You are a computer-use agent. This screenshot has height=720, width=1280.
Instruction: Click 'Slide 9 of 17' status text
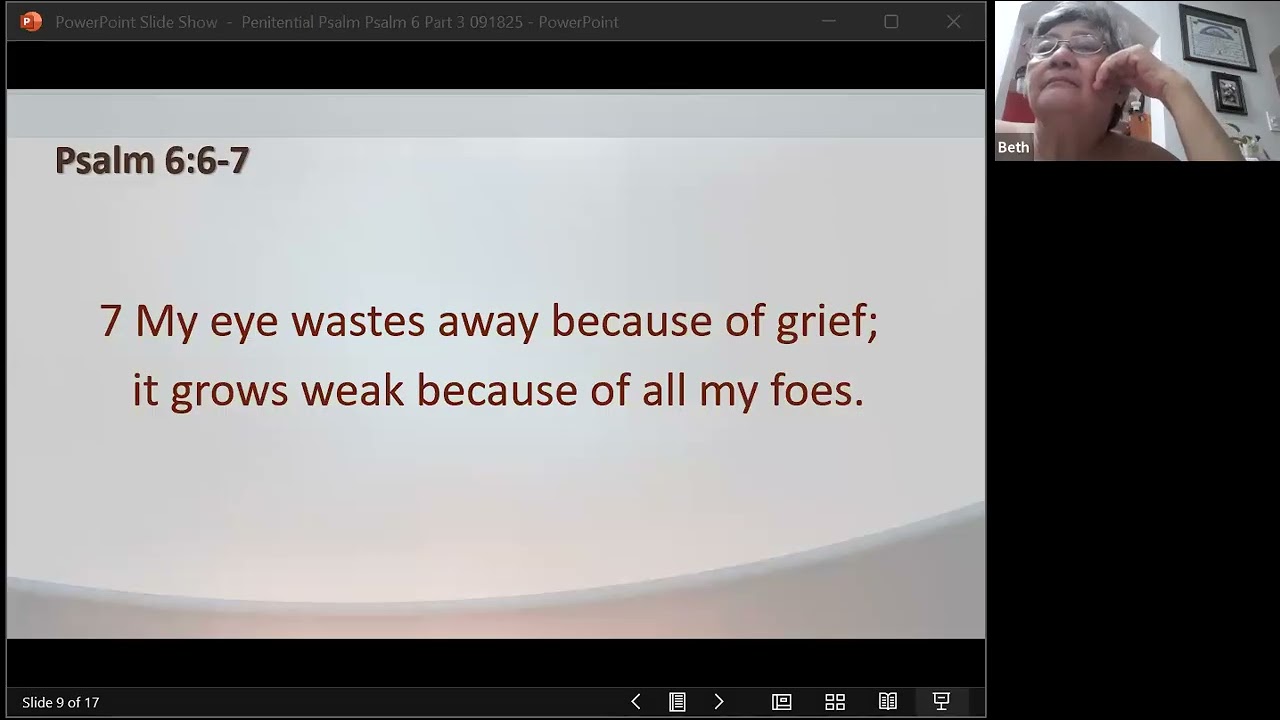click(x=61, y=702)
